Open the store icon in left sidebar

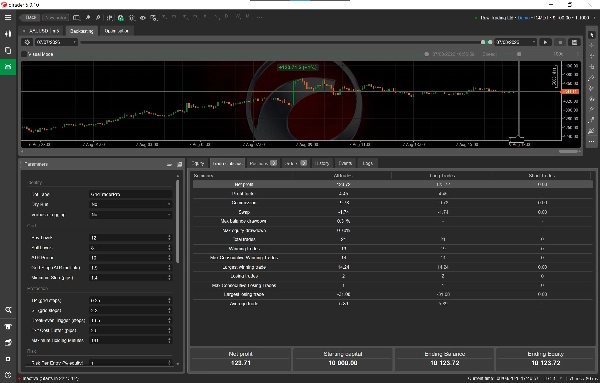click(x=8, y=326)
